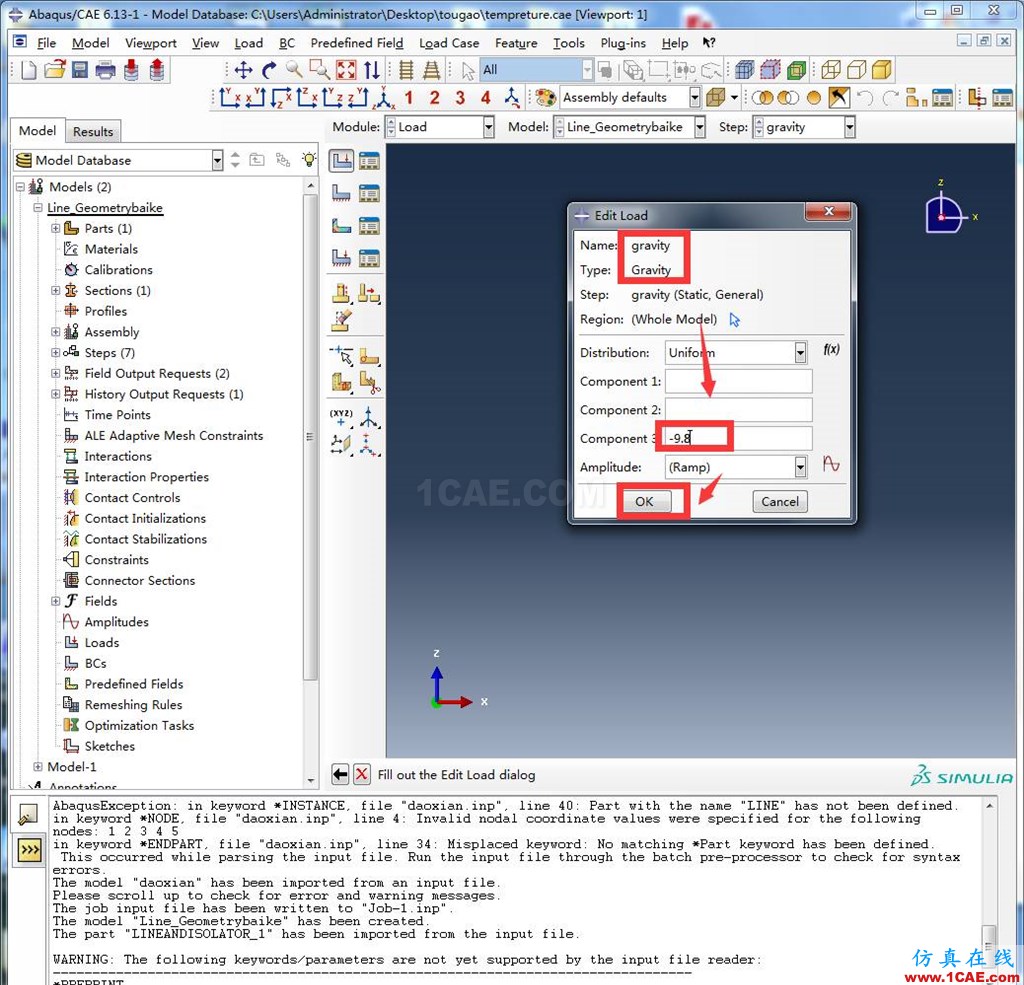Print the viewport
This screenshot has height=985, width=1024.
click(105, 70)
